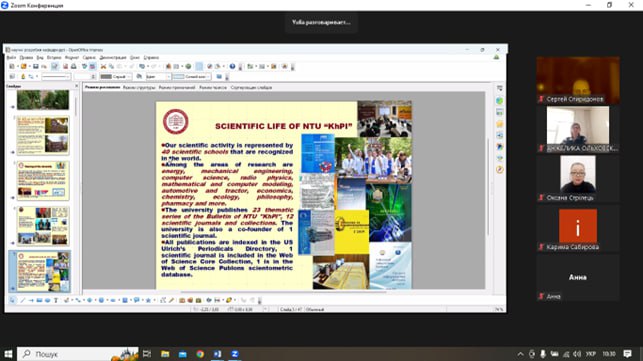Click the slide counter in status bar
Viewport: 643px width, 361px height.
click(x=291, y=309)
